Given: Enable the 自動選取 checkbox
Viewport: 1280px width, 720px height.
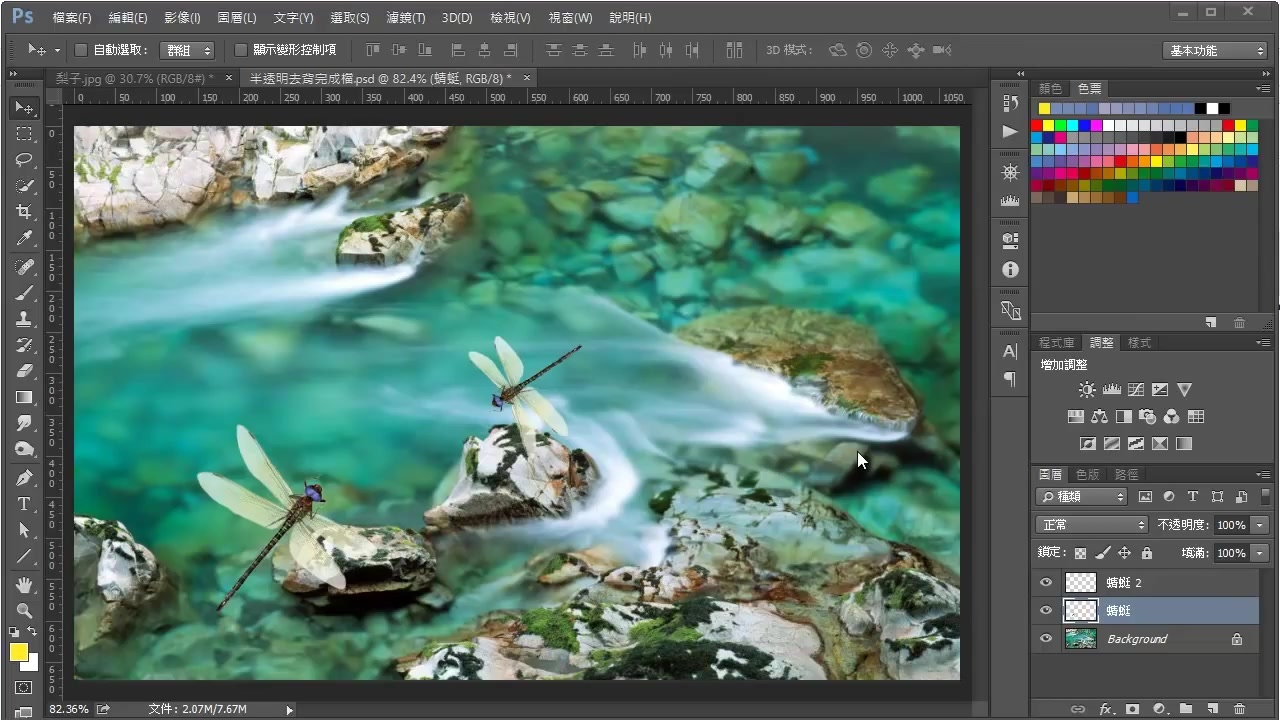Looking at the screenshot, I should [x=82, y=50].
